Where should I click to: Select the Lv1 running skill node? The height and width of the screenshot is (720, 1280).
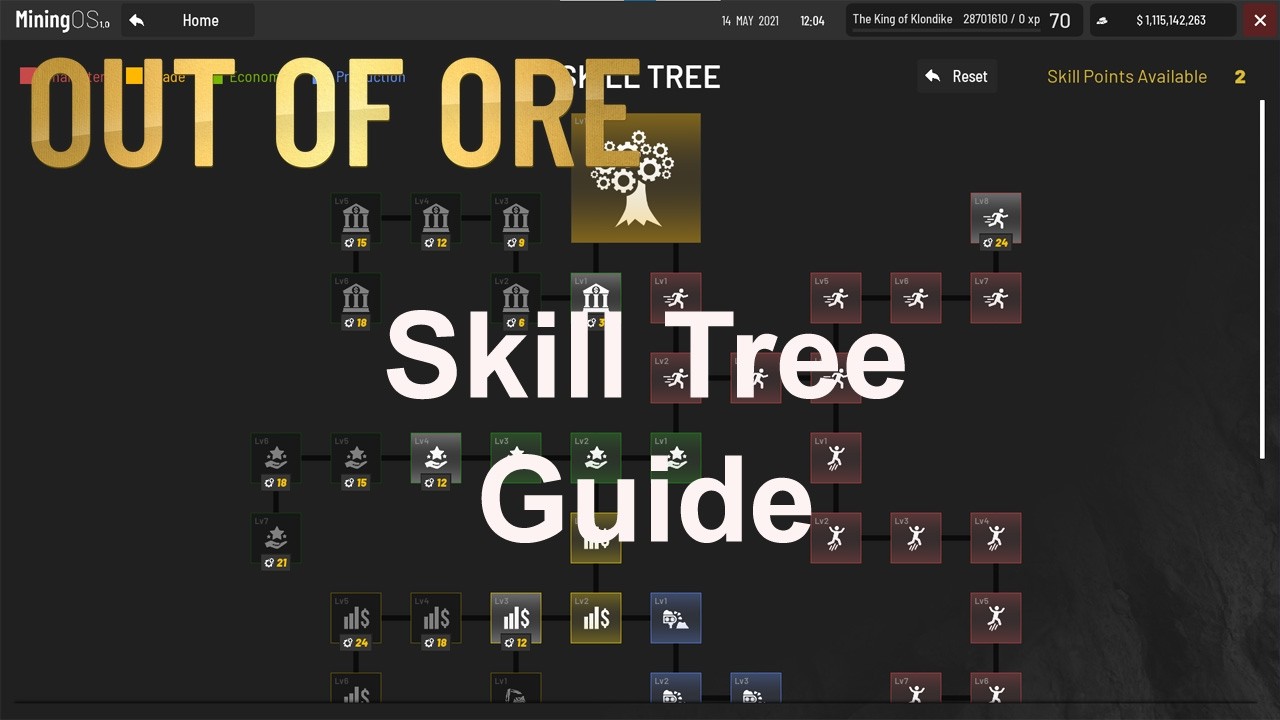tap(676, 298)
